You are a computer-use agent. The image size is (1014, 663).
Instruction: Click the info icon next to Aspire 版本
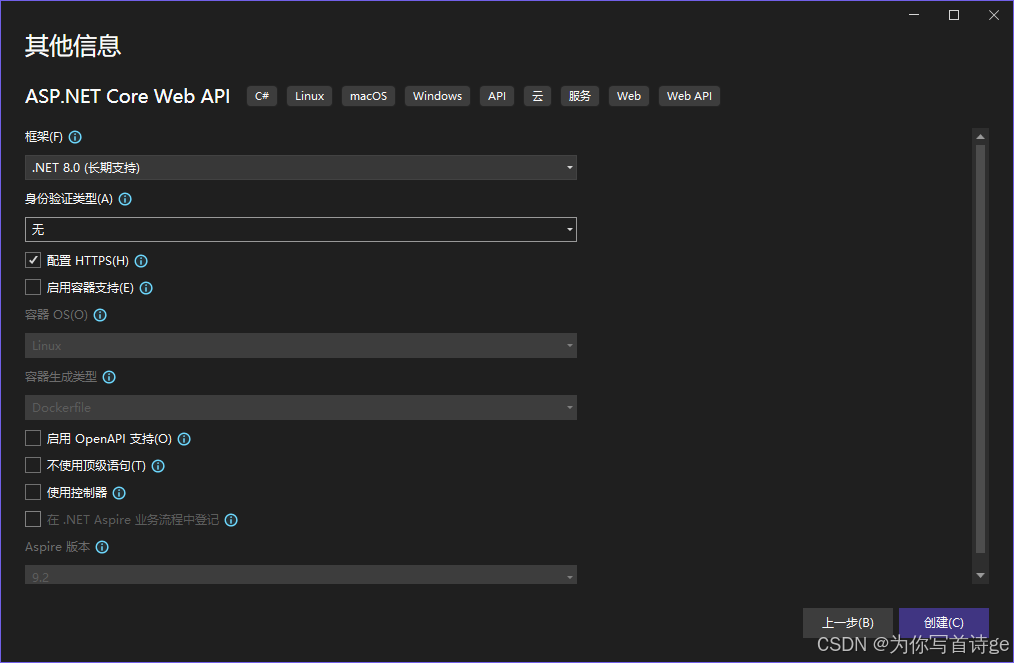click(x=102, y=547)
